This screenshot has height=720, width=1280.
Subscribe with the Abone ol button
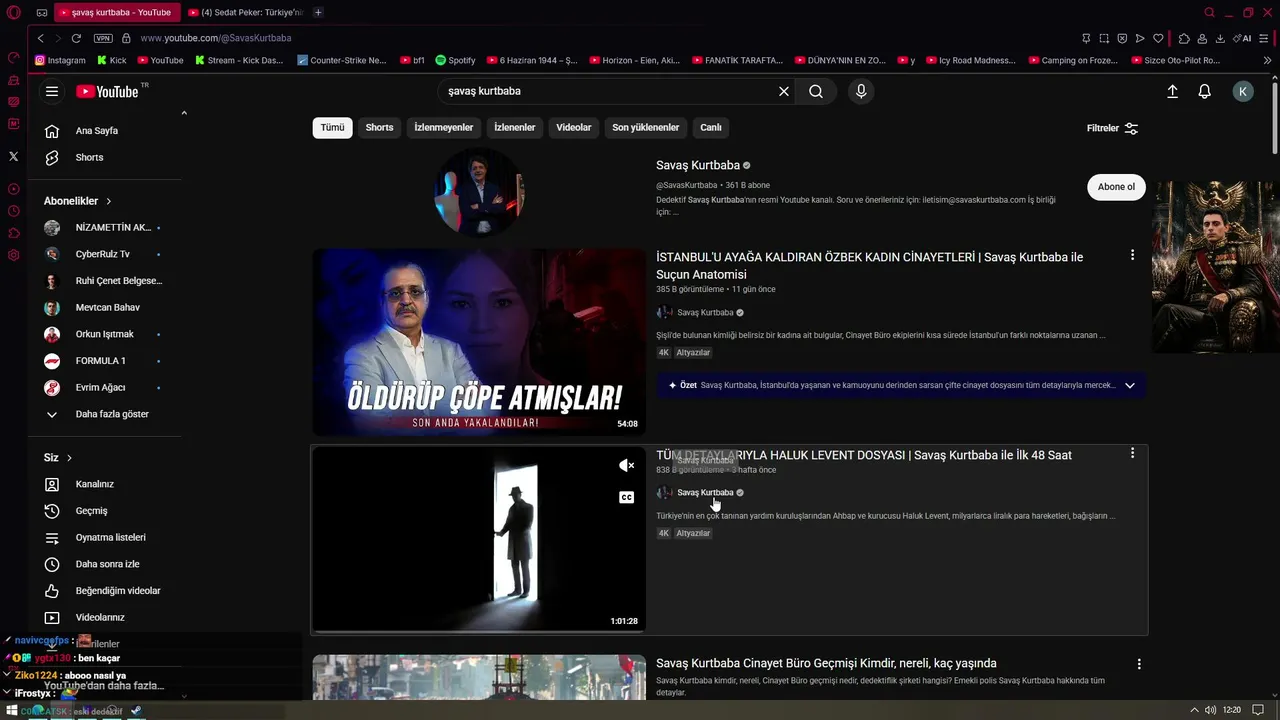click(x=1116, y=187)
